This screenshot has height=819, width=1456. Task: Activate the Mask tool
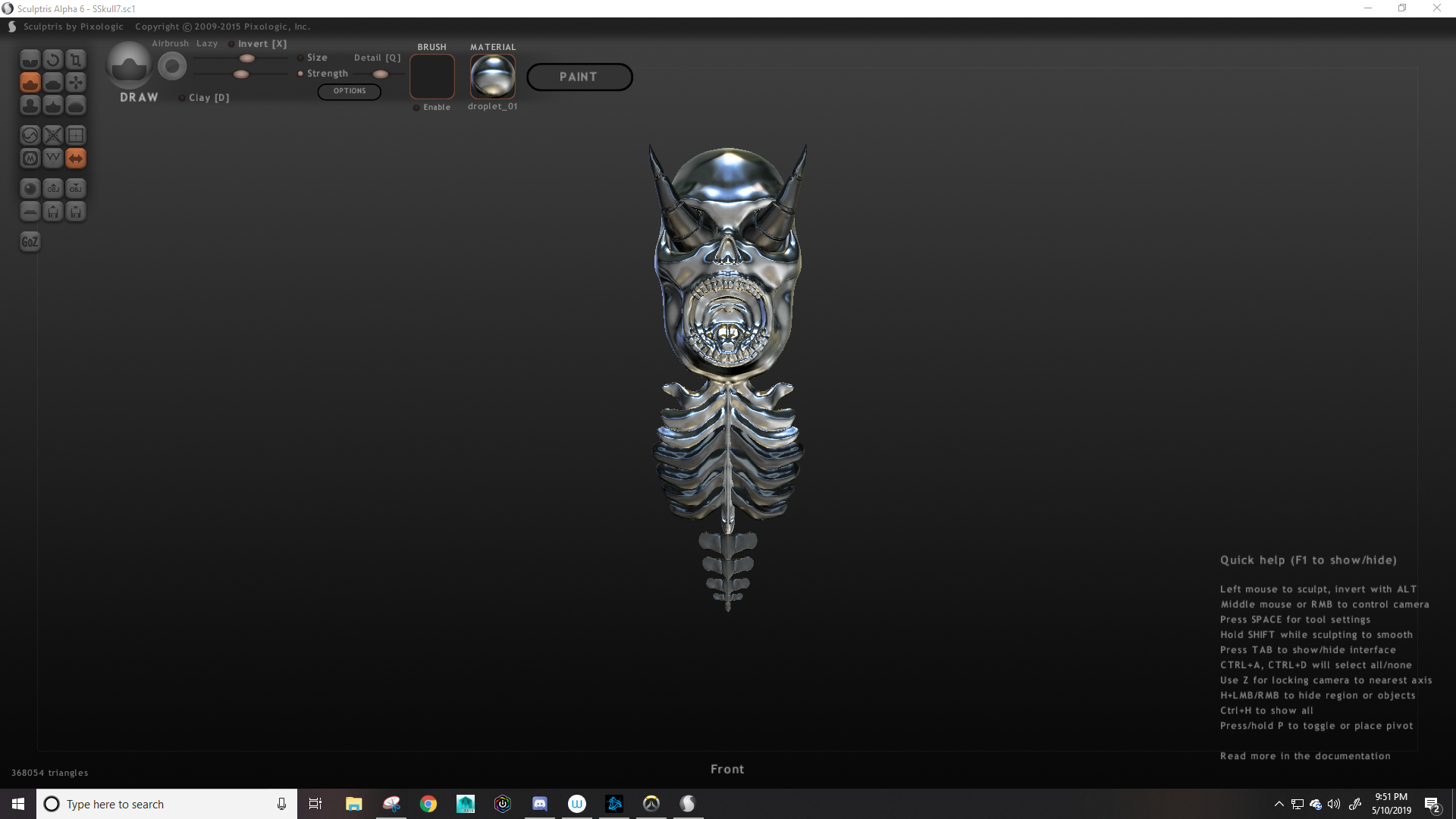click(30, 158)
